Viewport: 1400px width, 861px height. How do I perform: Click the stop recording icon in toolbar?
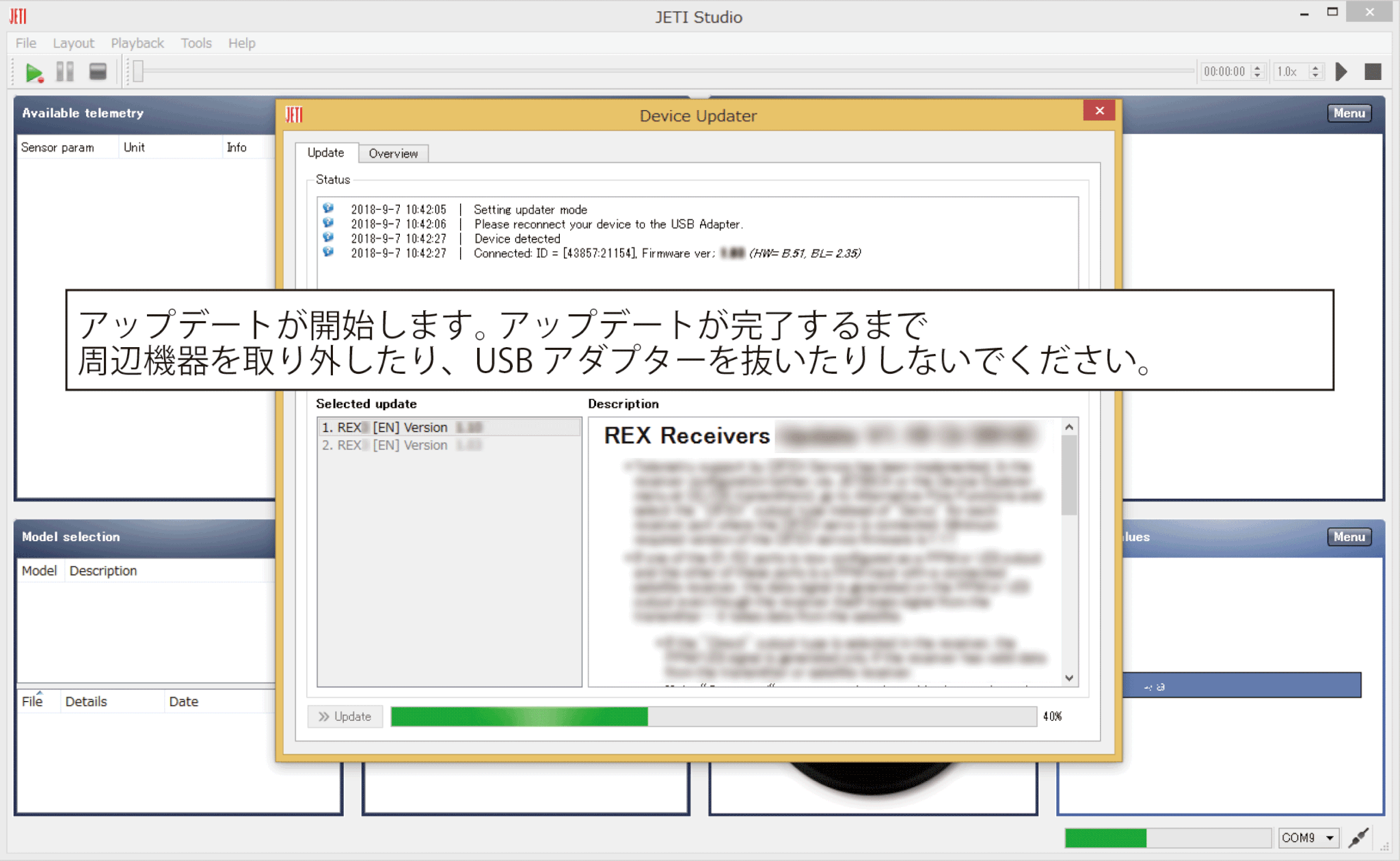click(98, 72)
